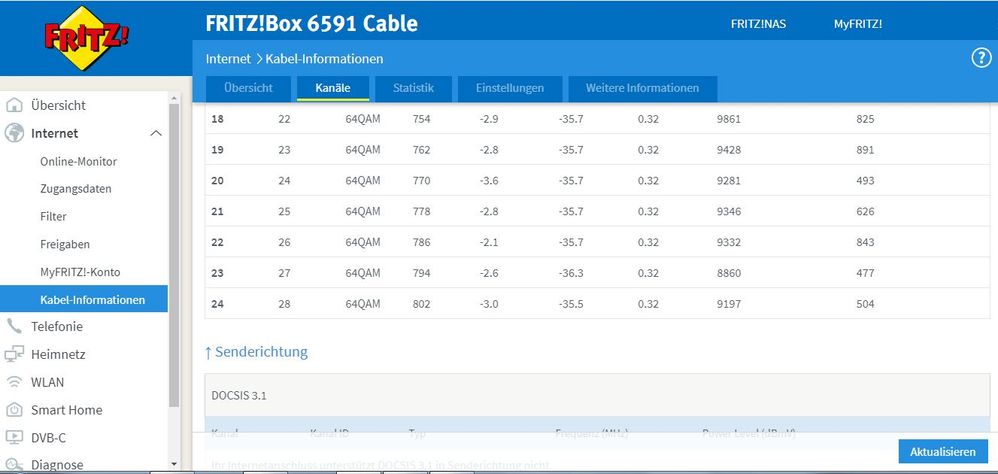Open WLAN menu label
The width and height of the screenshot is (998, 474).
47,382
